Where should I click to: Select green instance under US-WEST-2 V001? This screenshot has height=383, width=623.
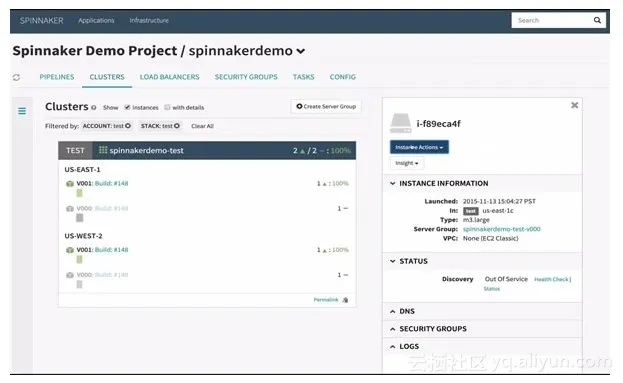tap(79, 259)
